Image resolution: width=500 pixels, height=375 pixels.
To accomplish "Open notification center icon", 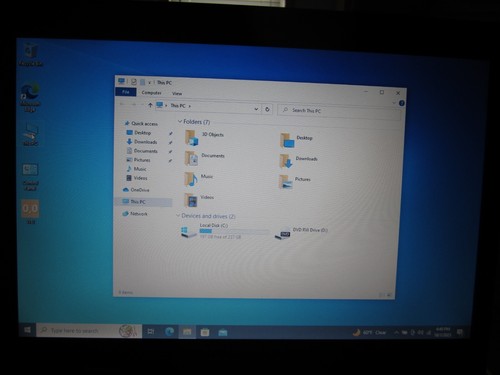I will pyautogui.click(x=460, y=332).
